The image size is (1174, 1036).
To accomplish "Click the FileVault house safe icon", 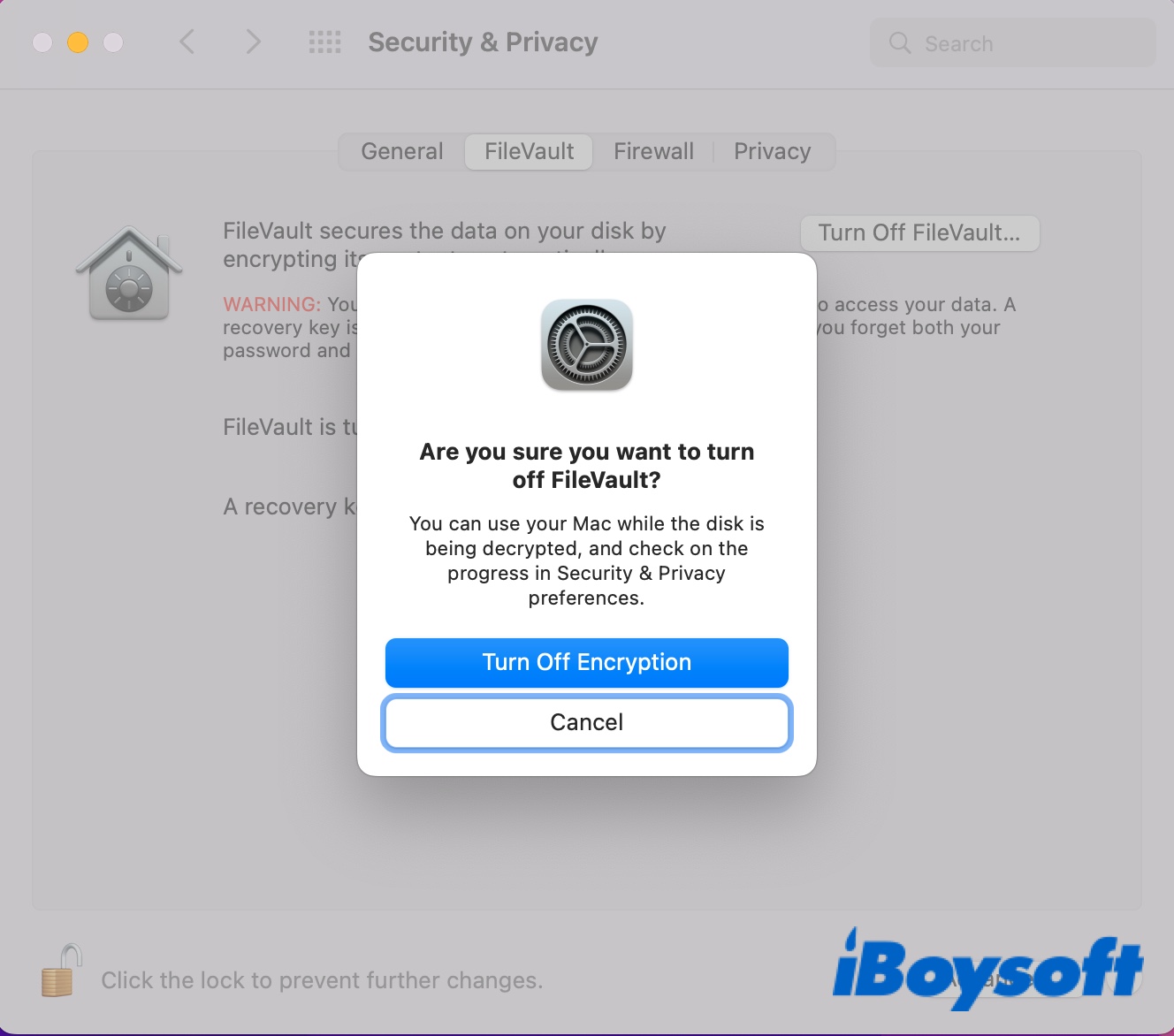I will [x=129, y=272].
